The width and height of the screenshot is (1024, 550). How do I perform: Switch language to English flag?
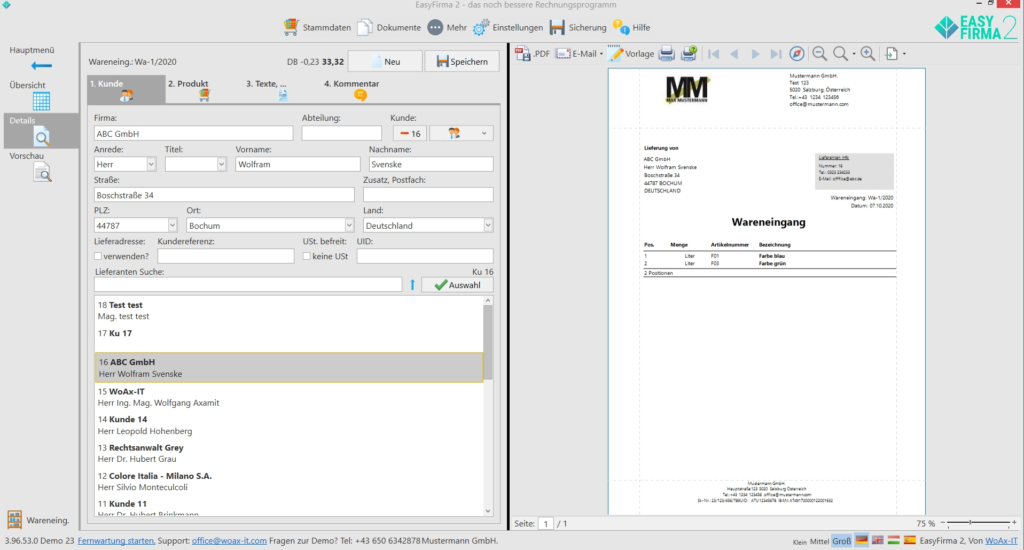click(x=878, y=540)
